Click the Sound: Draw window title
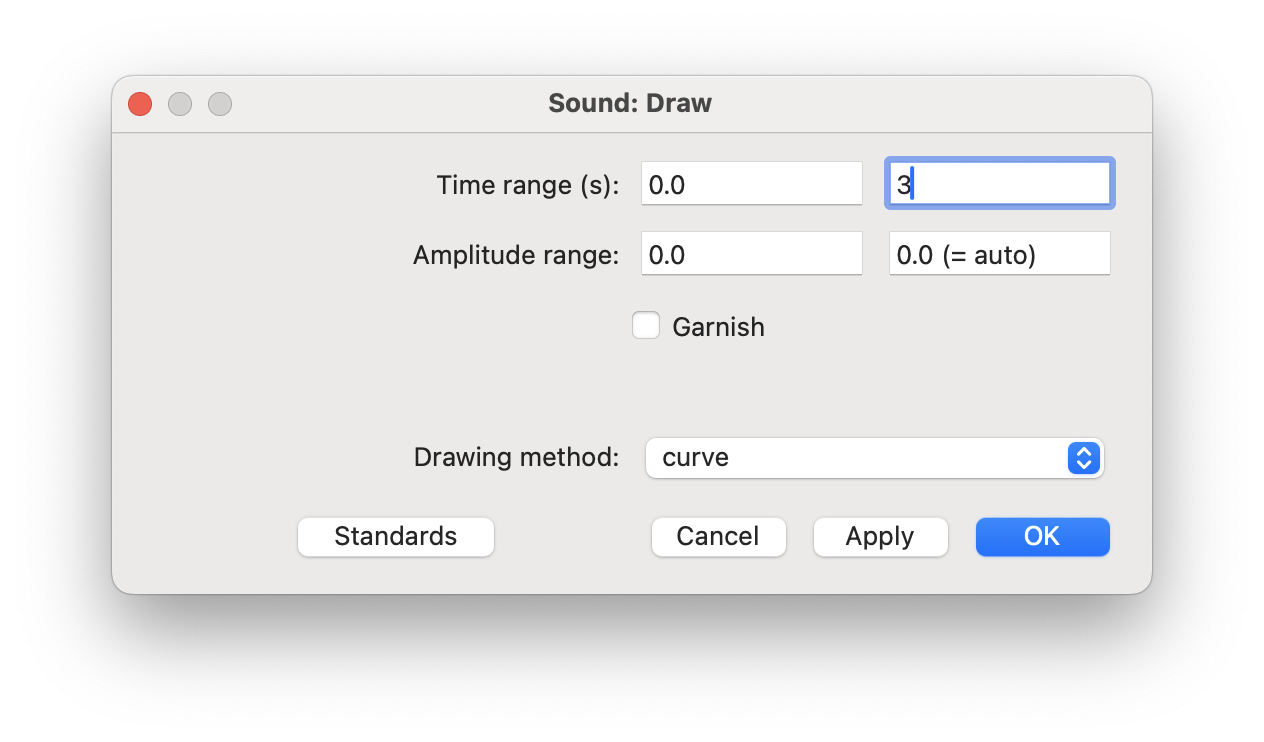1264x742 pixels. click(630, 103)
